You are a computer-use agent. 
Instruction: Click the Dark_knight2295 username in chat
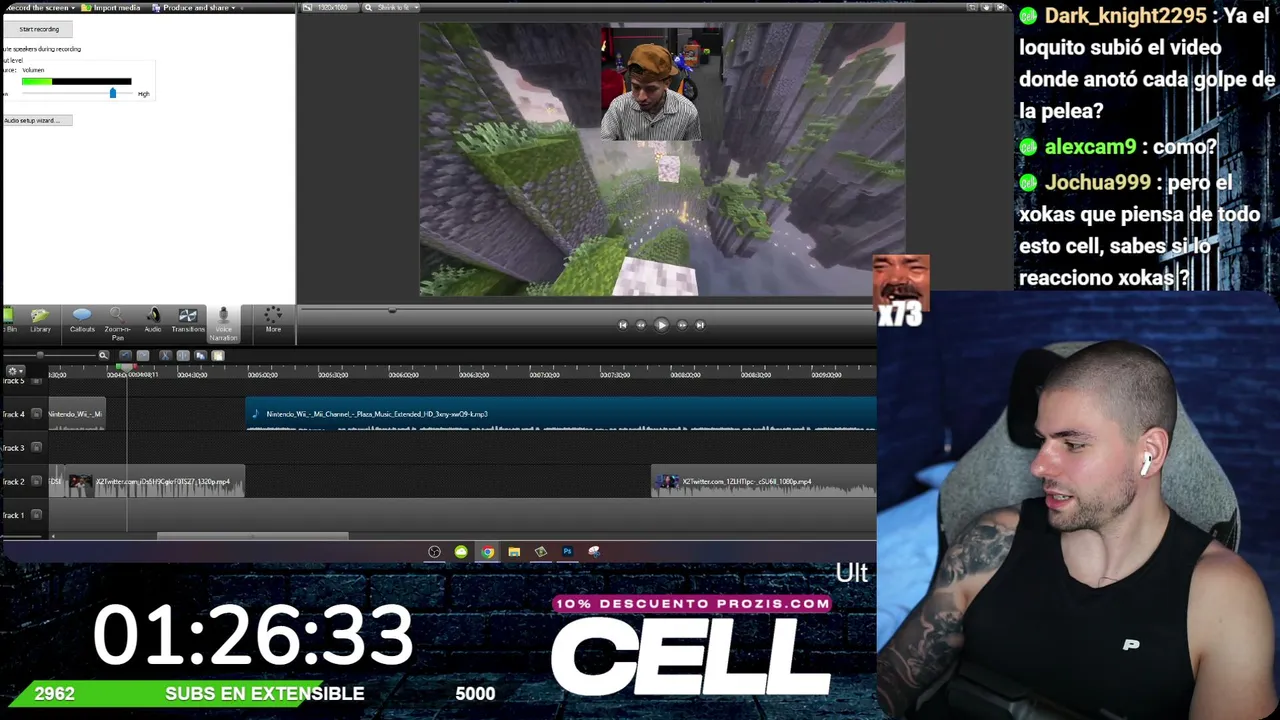pyautogui.click(x=1126, y=16)
